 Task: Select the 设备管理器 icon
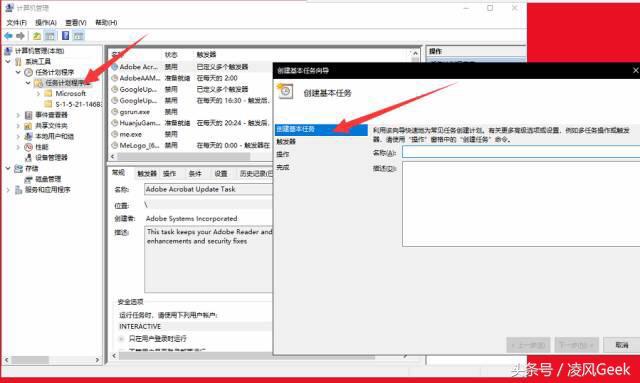point(28,157)
